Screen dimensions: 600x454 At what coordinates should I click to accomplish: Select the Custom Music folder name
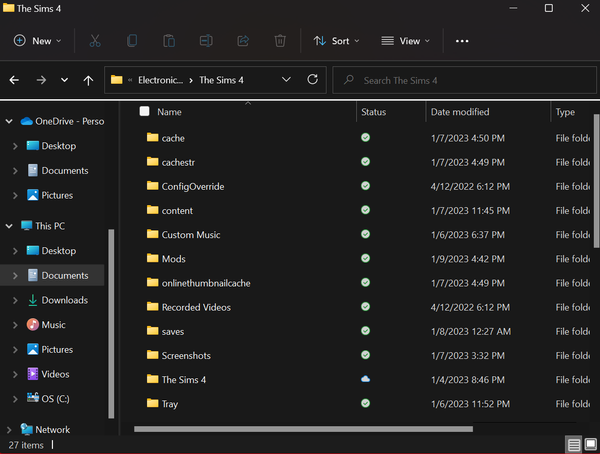(x=191, y=235)
